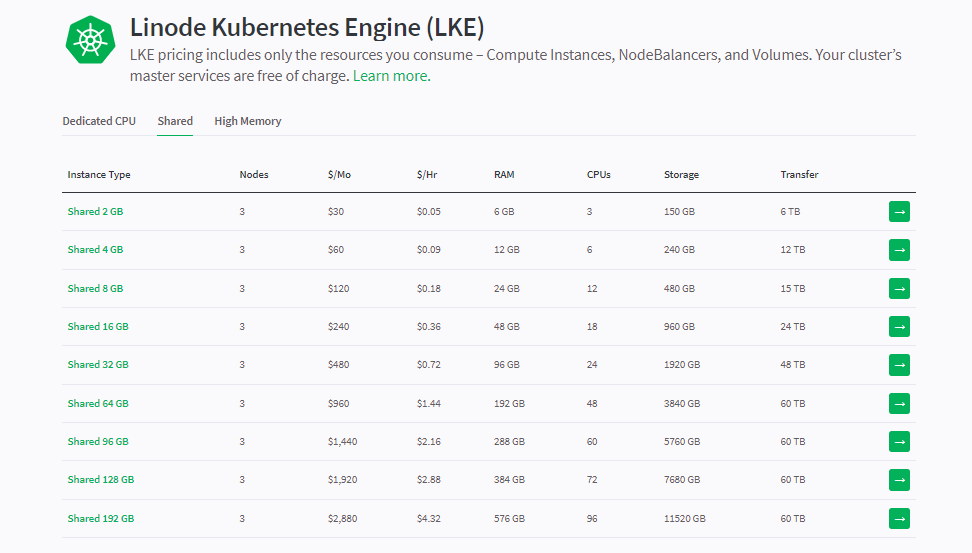The image size is (972, 553).
Task: Click the green Kubernetes helm logo icon
Action: [x=91, y=40]
